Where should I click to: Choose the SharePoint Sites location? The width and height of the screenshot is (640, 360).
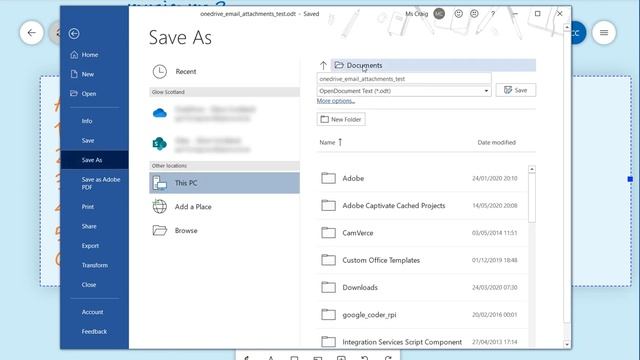[224, 144]
